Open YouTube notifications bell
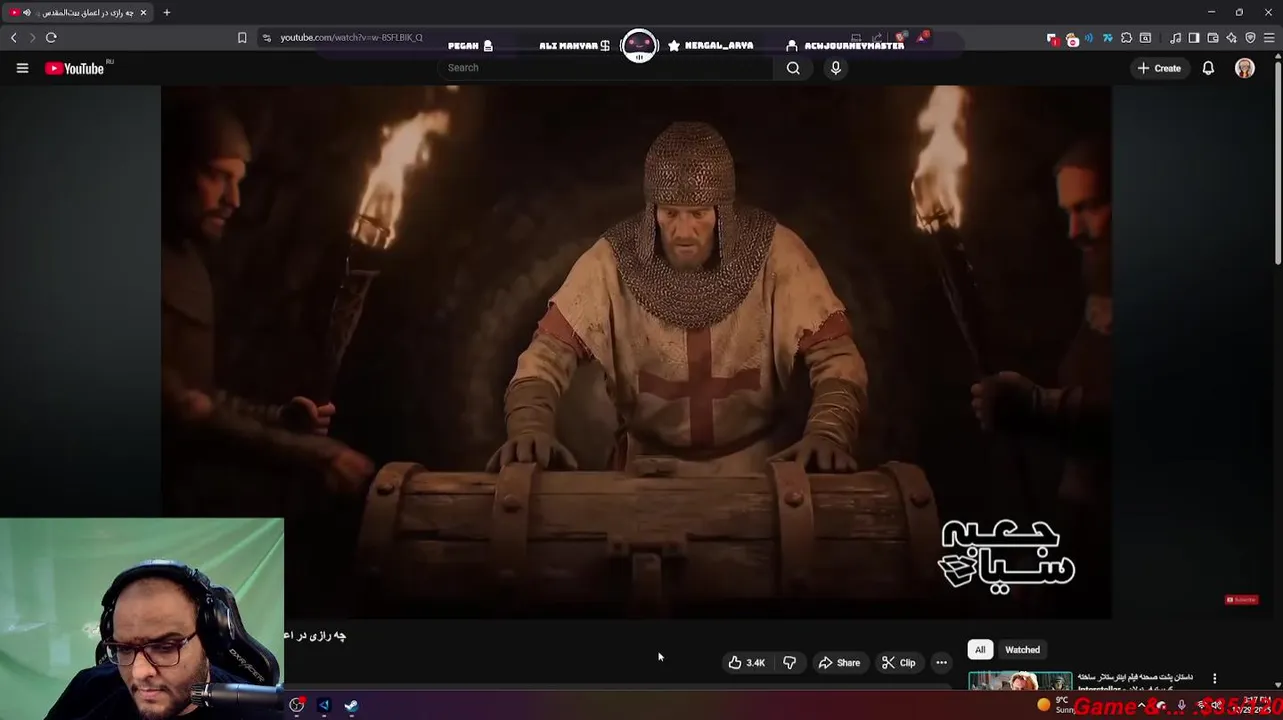Screen dimensions: 1283x720 (x=1208, y=68)
